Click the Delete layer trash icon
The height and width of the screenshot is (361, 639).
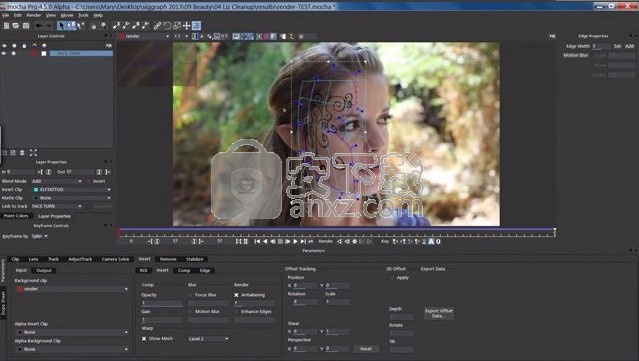click(22, 153)
